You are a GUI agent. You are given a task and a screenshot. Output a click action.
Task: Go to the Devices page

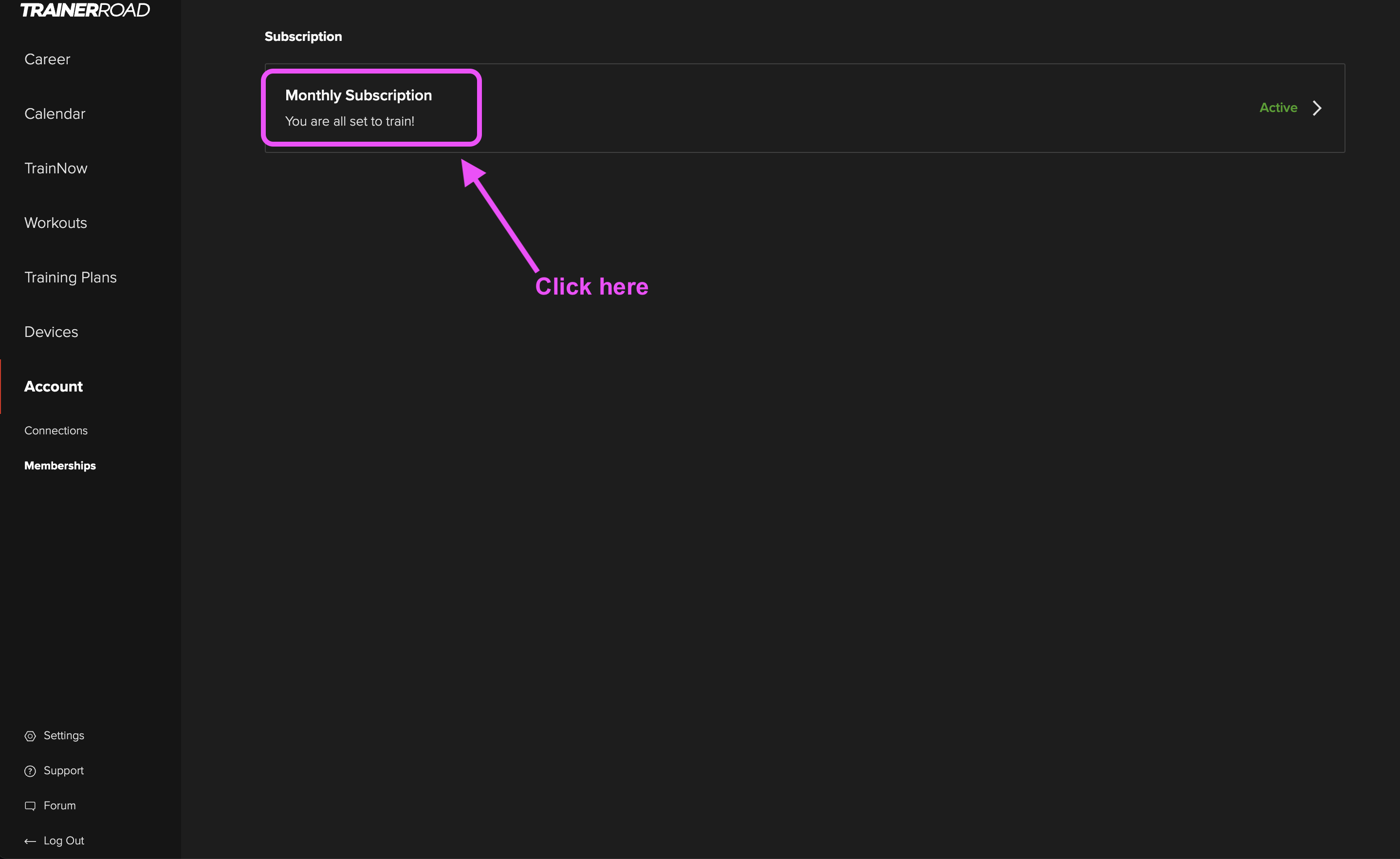tap(51, 332)
